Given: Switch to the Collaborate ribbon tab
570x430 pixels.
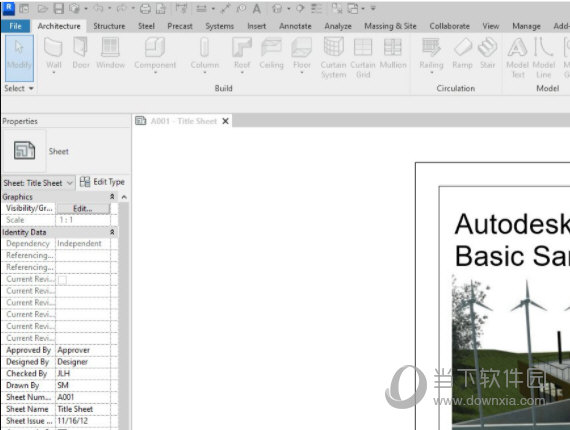Looking at the screenshot, I should 449,26.
